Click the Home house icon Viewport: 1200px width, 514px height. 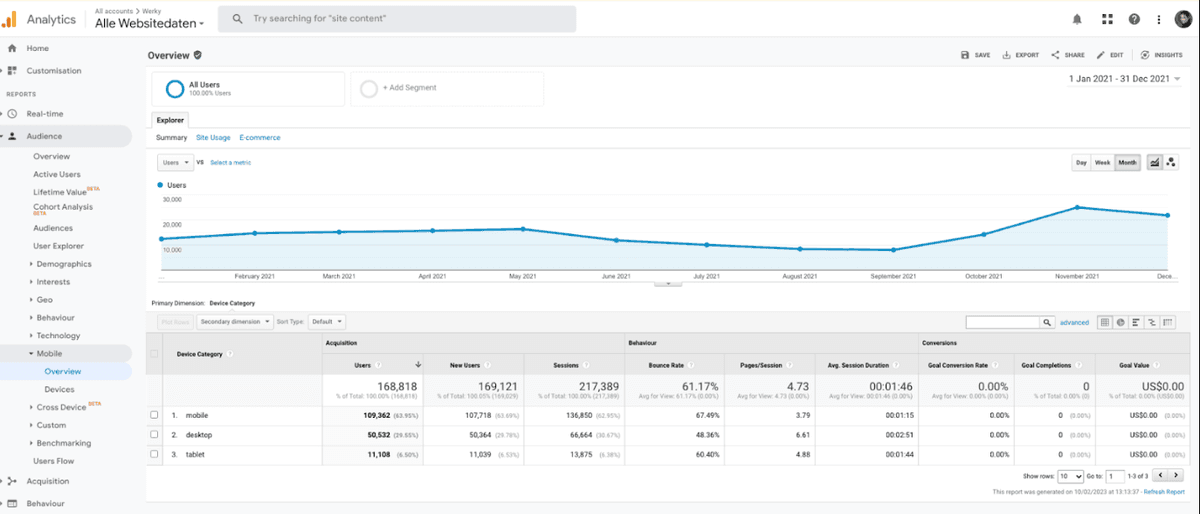(x=12, y=48)
